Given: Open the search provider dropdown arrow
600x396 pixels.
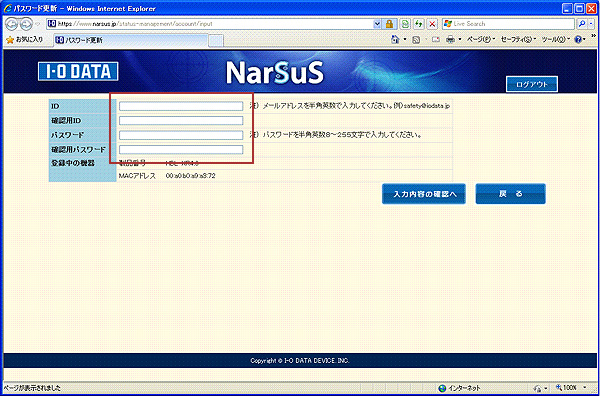Looking at the screenshot, I should click(x=591, y=24).
